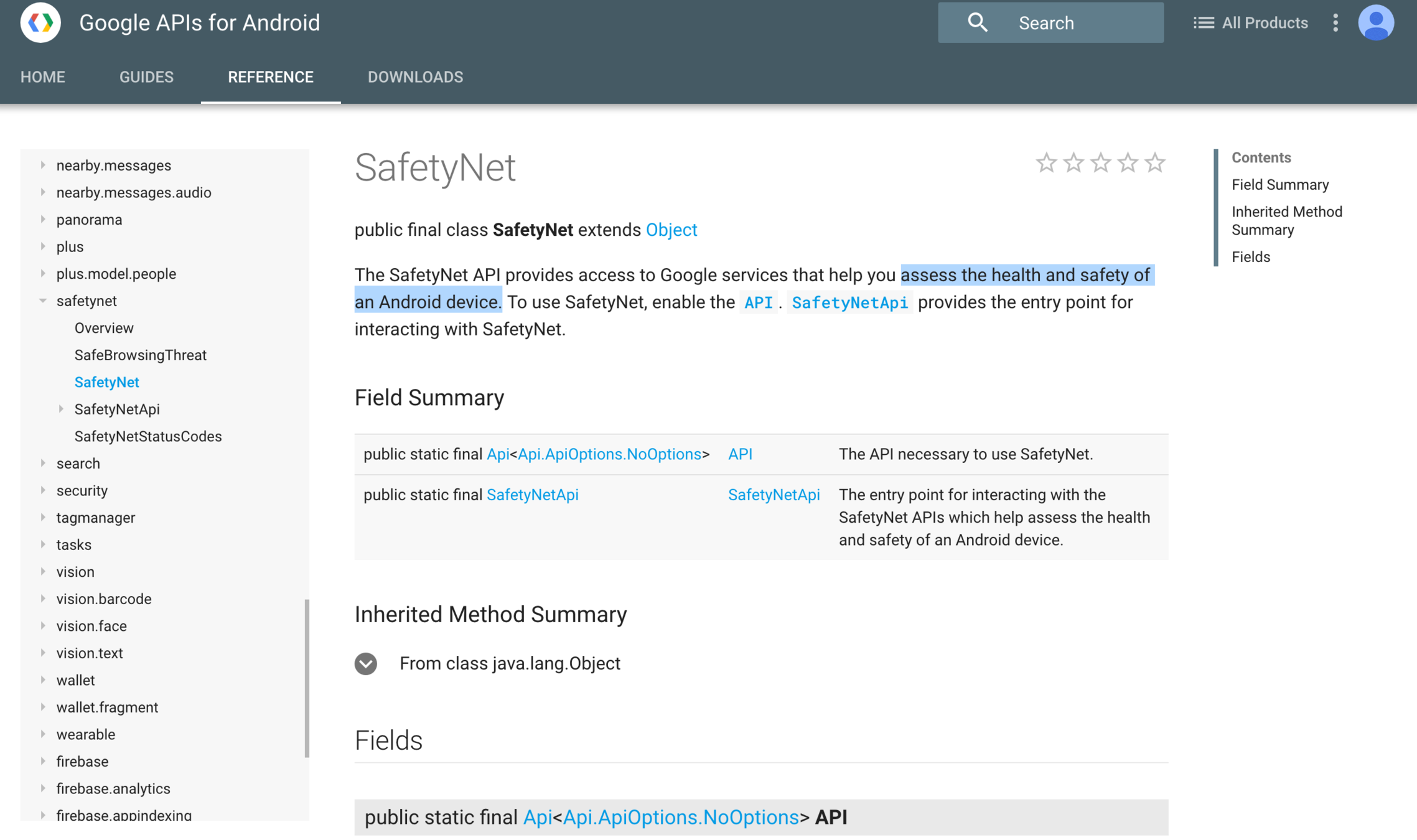Follow the inline SafetyNetApi code link

(849, 302)
